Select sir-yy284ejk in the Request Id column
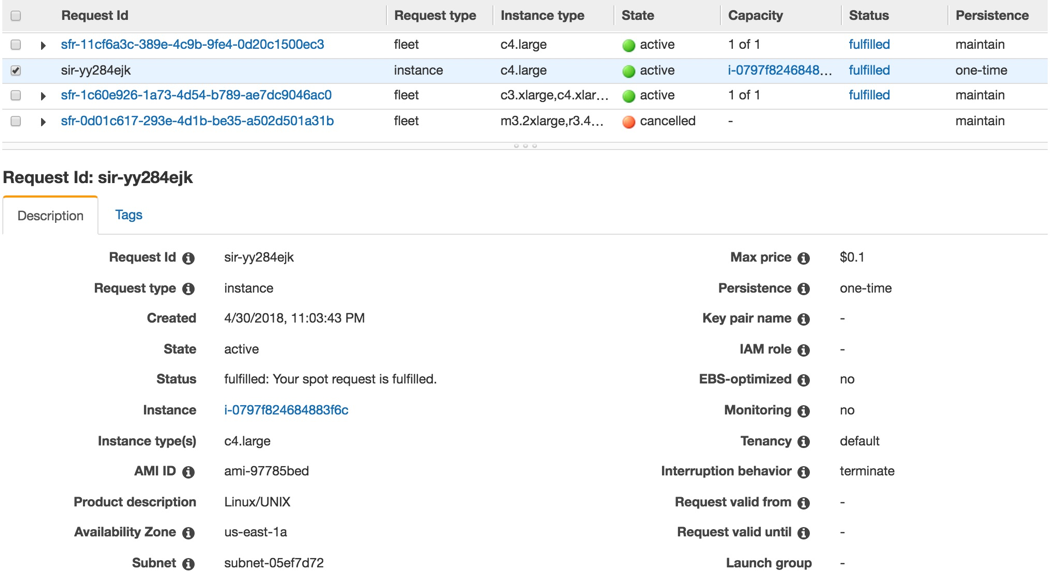1050x579 pixels. click(x=96, y=70)
